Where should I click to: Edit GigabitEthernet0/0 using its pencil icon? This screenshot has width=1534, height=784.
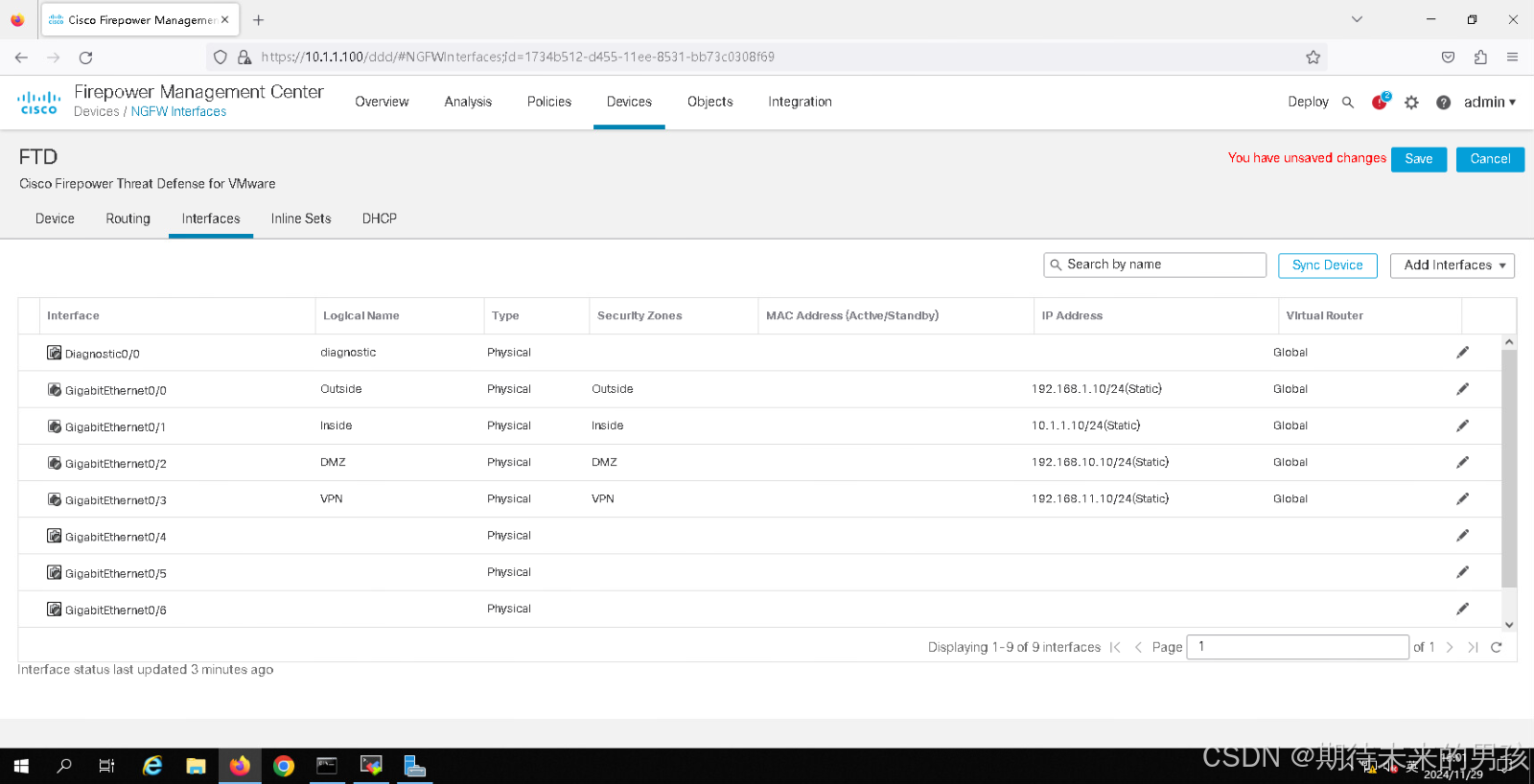1462,389
